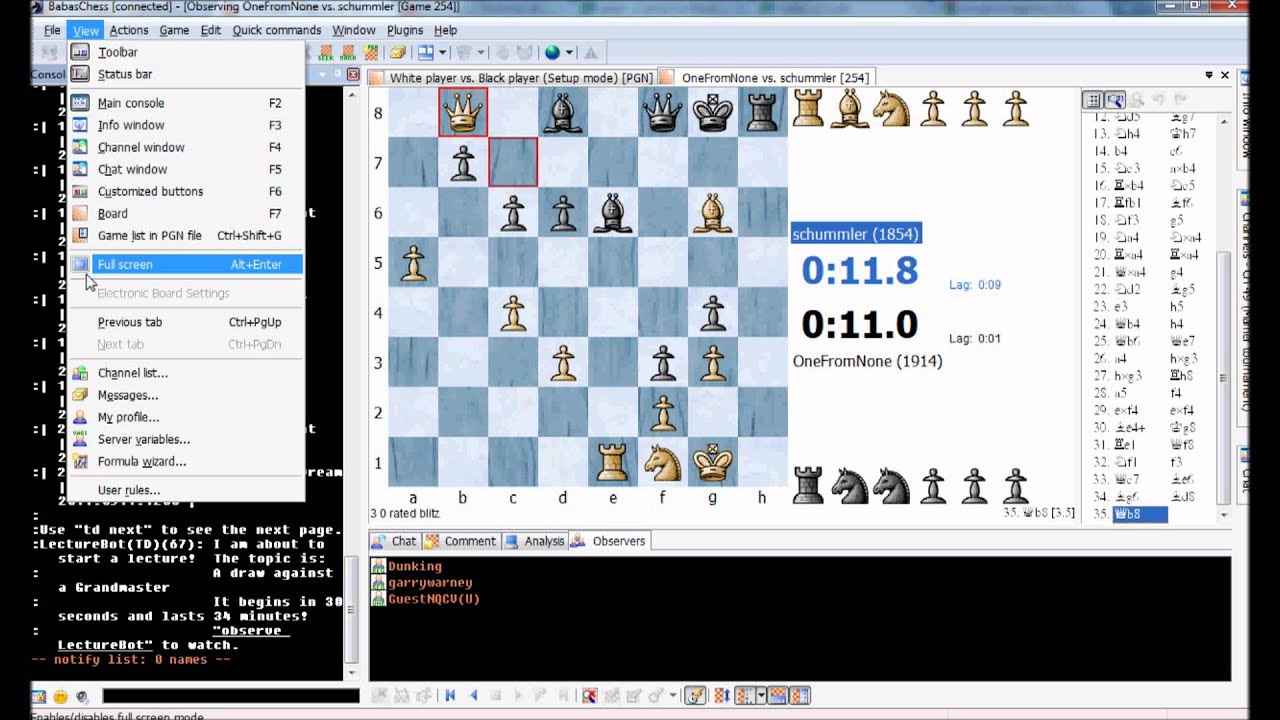Select Game list in PGN file entry

click(x=185, y=235)
